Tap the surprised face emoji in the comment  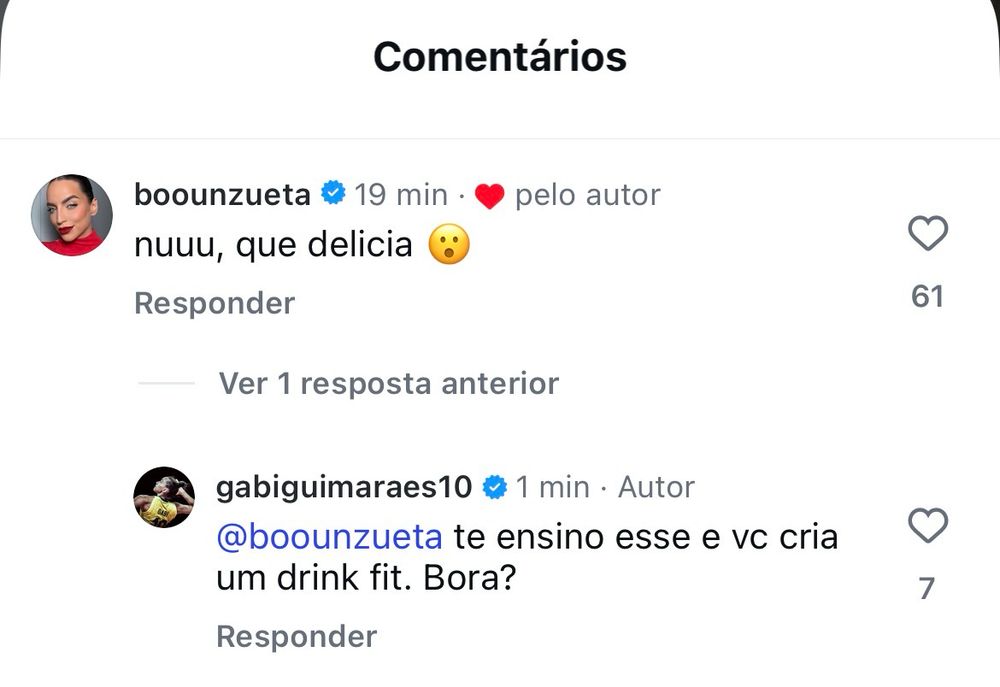[449, 244]
